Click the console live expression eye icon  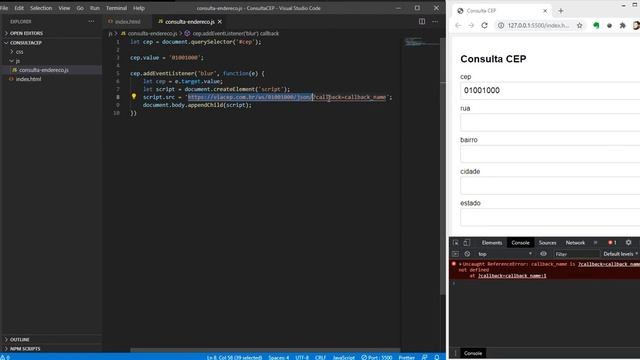tap(543, 254)
